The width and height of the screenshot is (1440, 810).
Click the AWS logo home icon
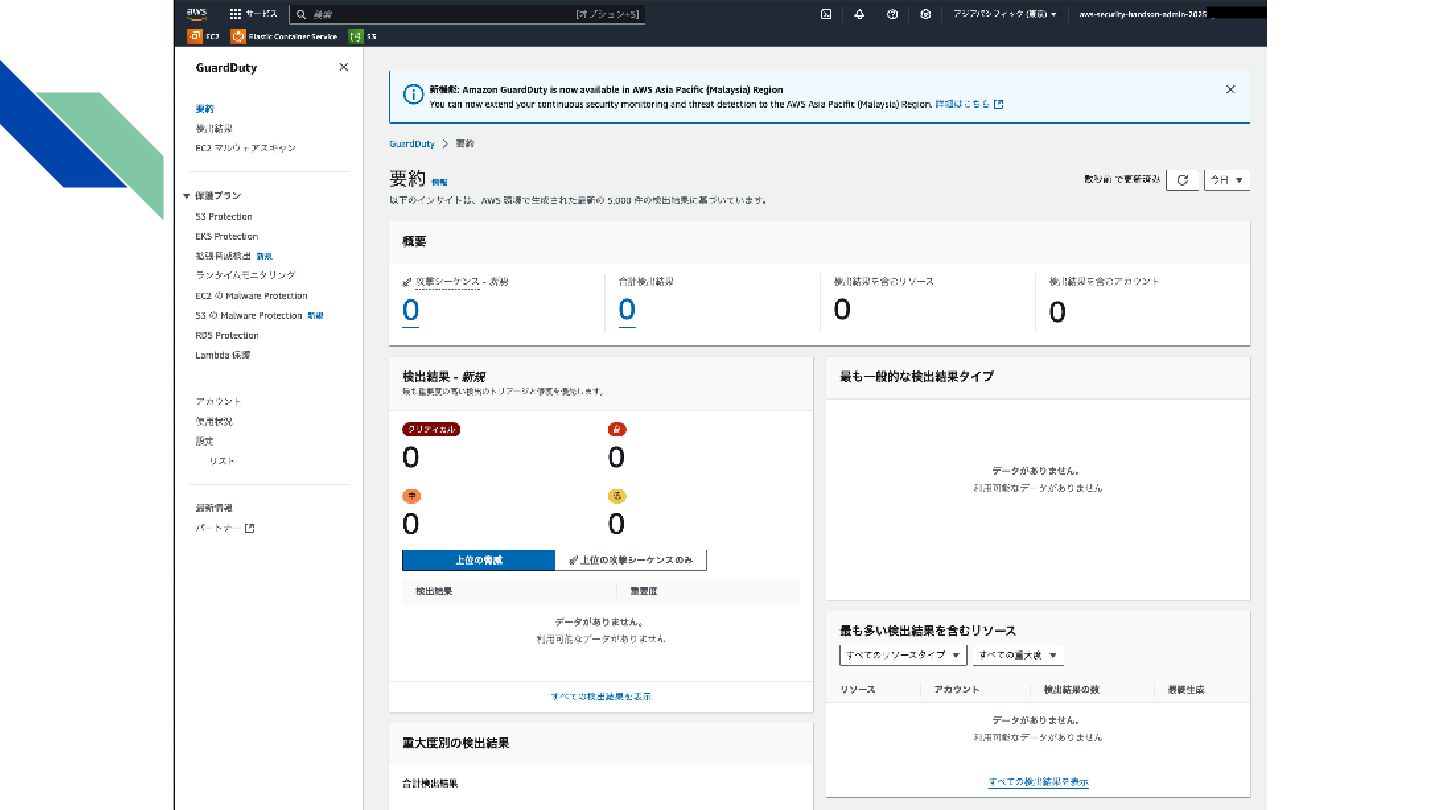197,14
